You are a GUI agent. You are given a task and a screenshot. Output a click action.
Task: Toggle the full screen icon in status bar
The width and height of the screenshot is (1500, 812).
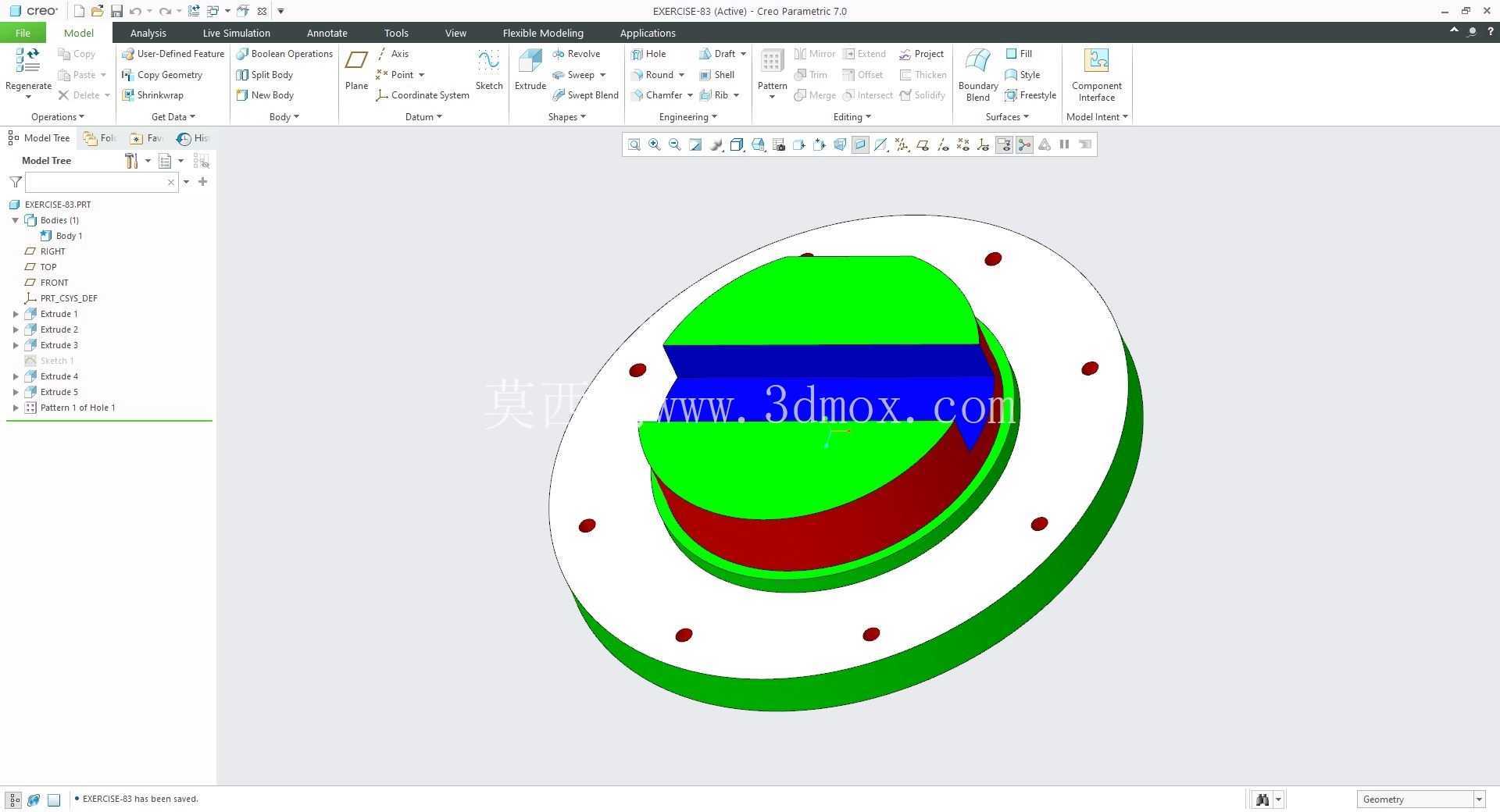(x=54, y=800)
